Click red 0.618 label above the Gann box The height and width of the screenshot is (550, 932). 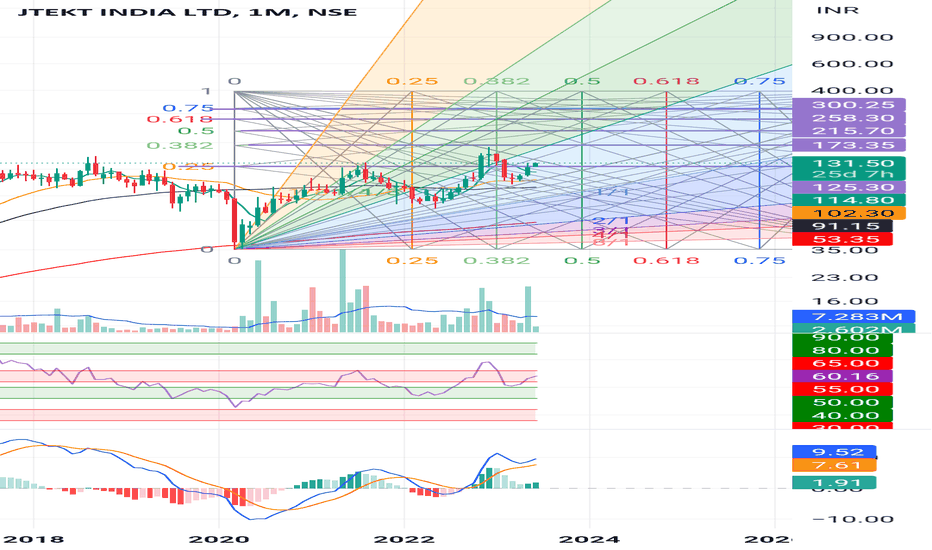click(666, 81)
